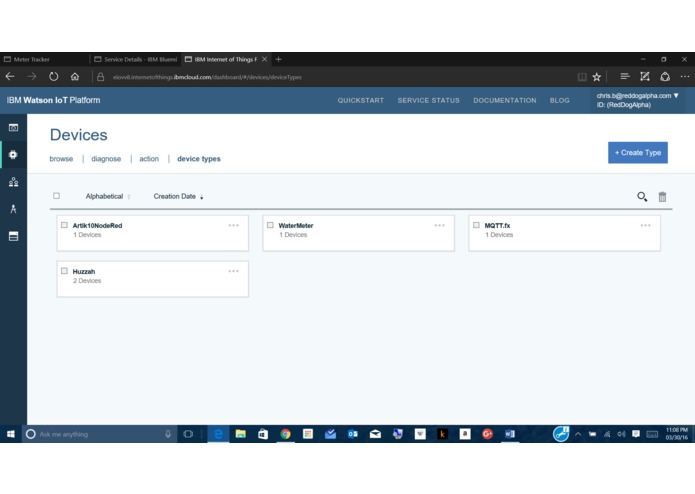Open the browser home page
Image resolution: width=695 pixels, height=494 pixels.
(x=75, y=77)
